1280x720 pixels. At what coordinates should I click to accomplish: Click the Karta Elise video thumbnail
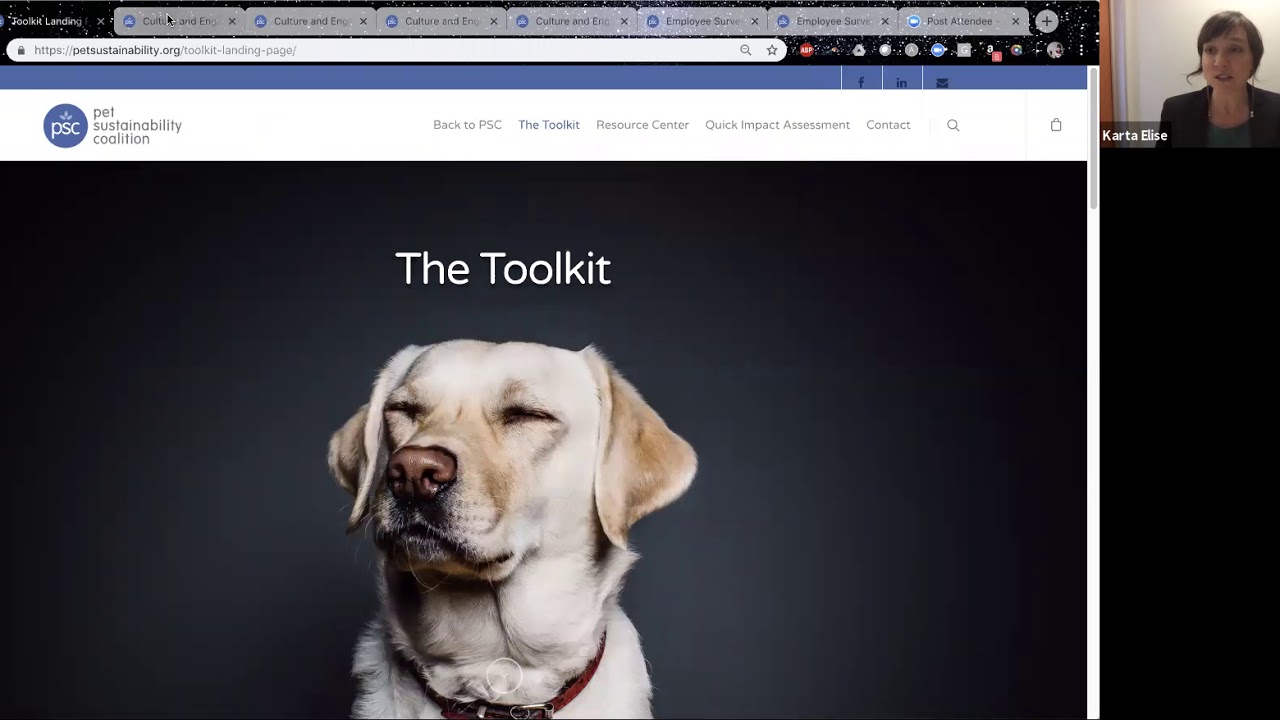pos(1190,74)
